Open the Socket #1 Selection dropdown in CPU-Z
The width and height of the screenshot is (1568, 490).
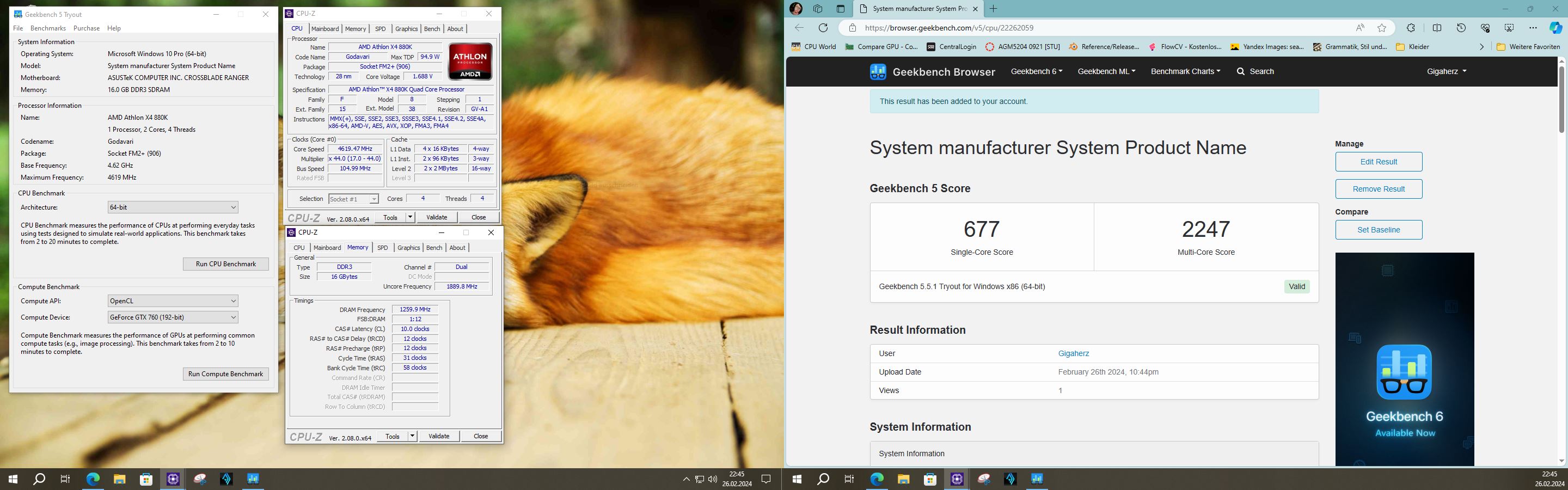tap(353, 199)
